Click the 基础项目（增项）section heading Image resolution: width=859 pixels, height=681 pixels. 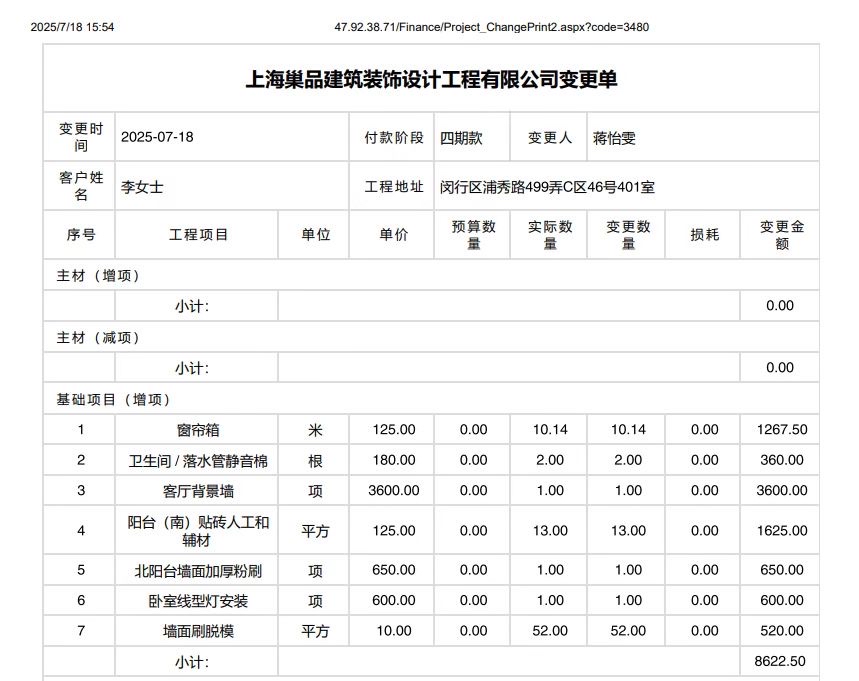click(x=113, y=400)
